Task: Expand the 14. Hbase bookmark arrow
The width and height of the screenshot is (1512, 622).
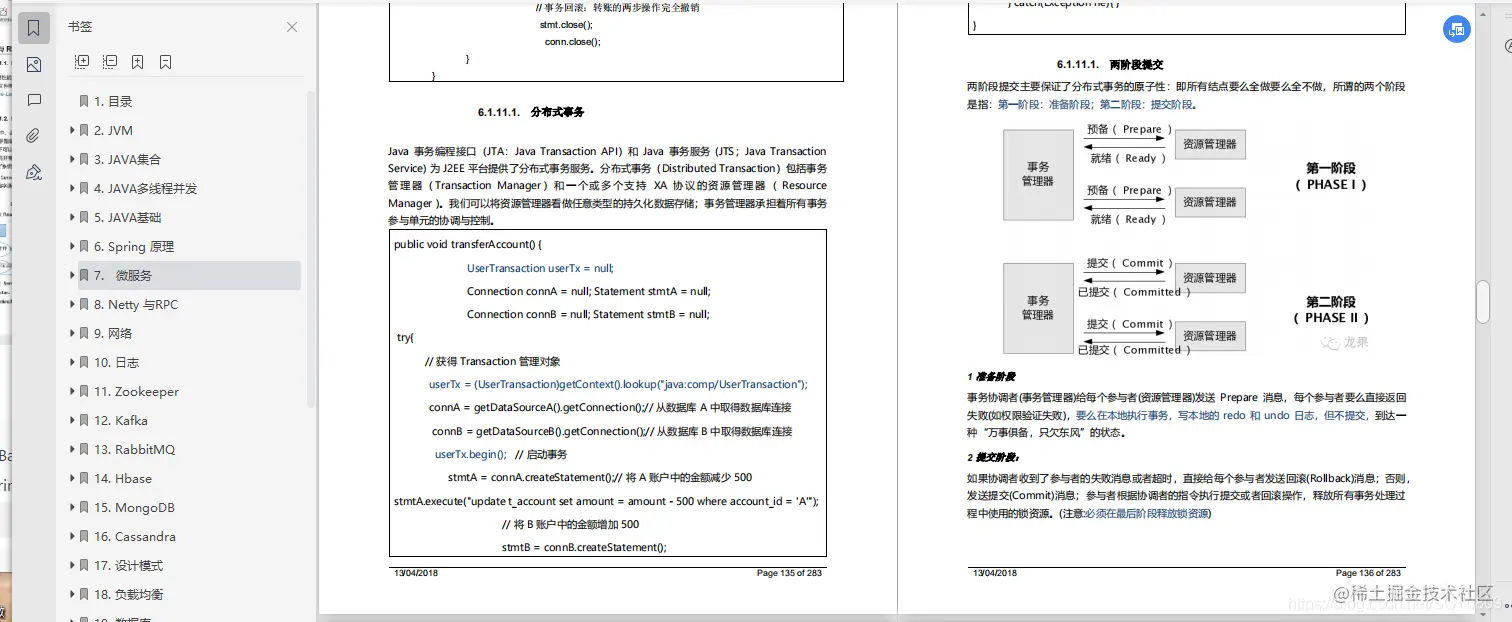Action: 72,479
